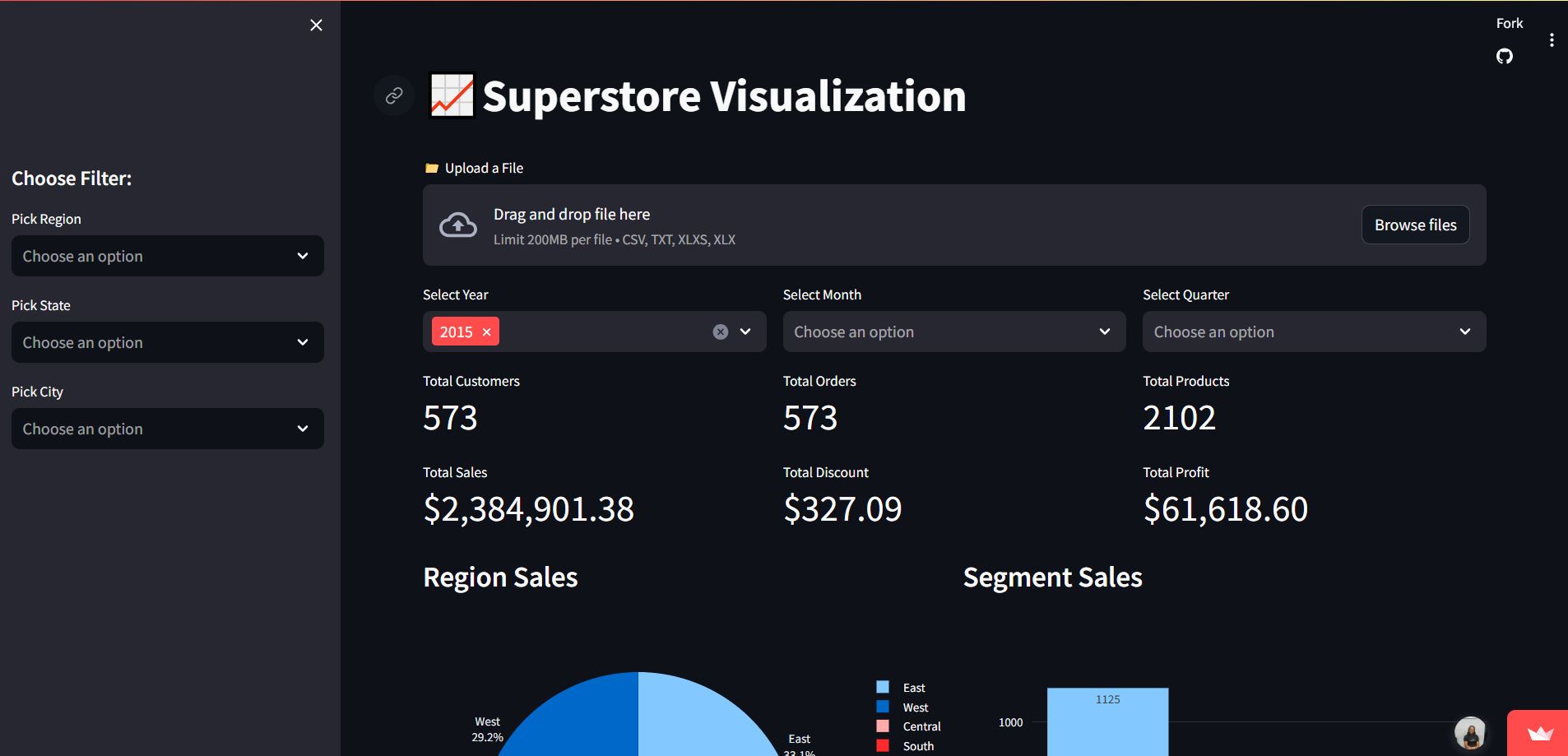Click the Drag and drop file area

tap(954, 225)
